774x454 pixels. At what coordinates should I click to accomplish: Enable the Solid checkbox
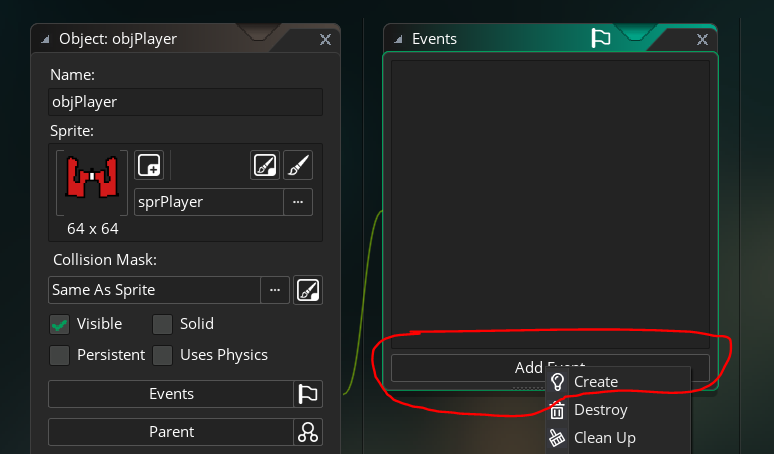(x=162, y=324)
